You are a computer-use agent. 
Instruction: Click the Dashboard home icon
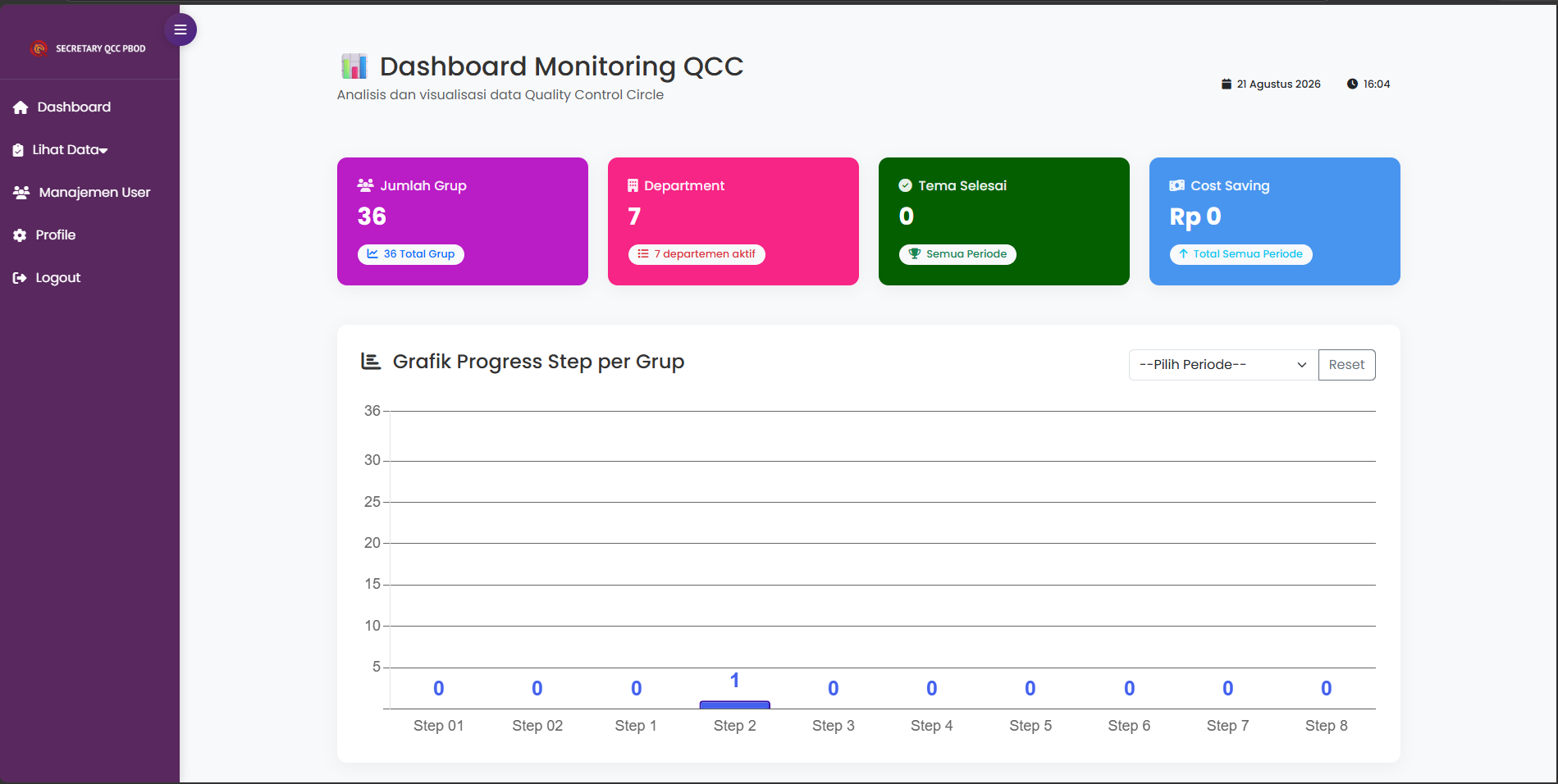tap(21, 107)
